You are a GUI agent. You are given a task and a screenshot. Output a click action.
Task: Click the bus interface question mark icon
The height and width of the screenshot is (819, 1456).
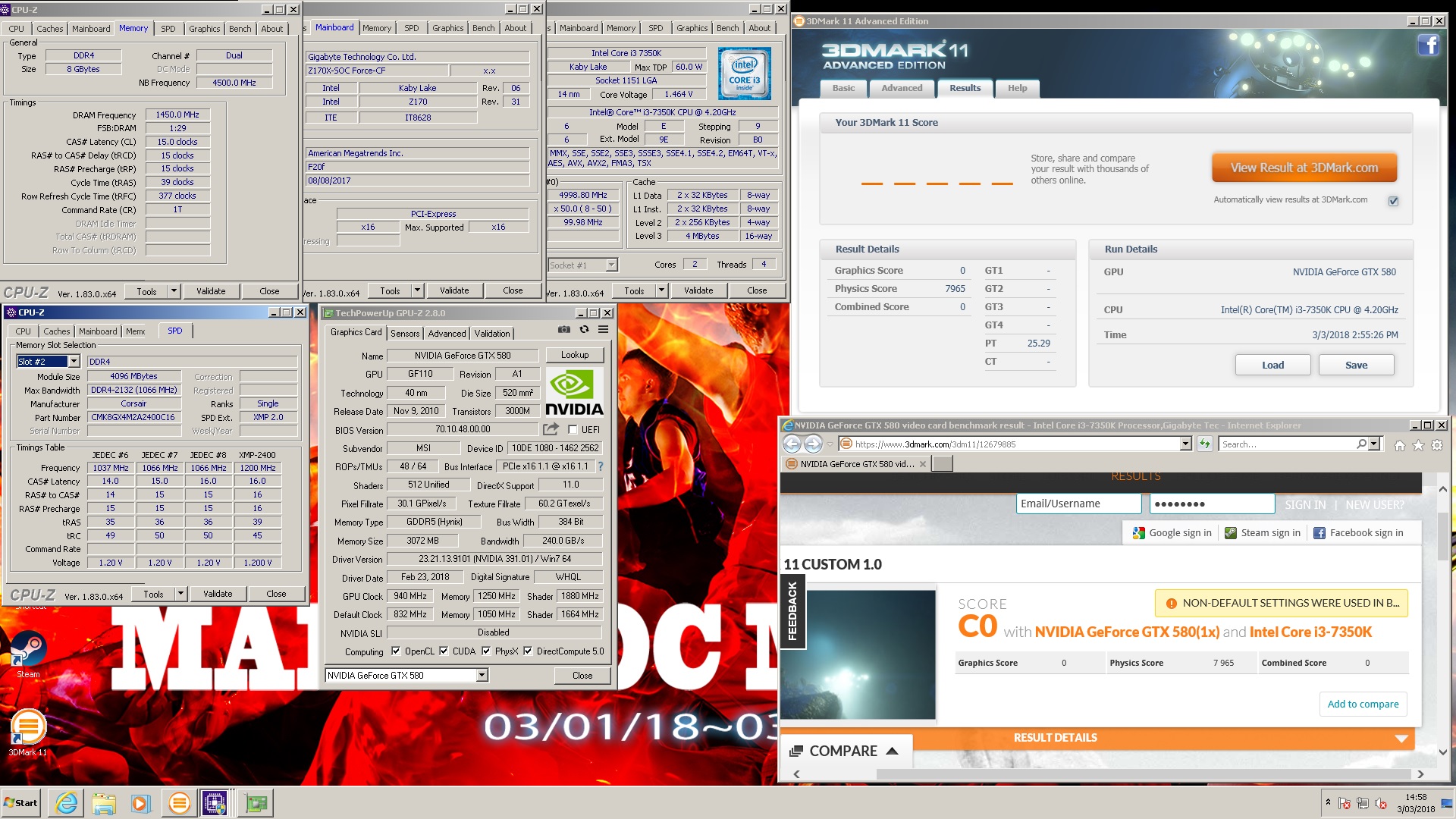point(601,466)
